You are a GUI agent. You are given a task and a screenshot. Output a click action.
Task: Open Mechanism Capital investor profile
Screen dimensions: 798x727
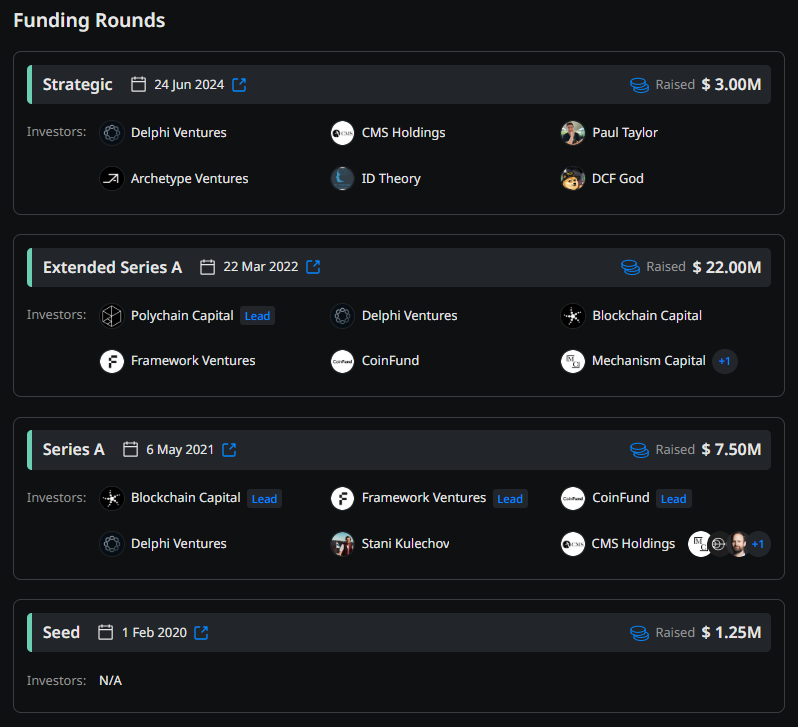coord(649,361)
